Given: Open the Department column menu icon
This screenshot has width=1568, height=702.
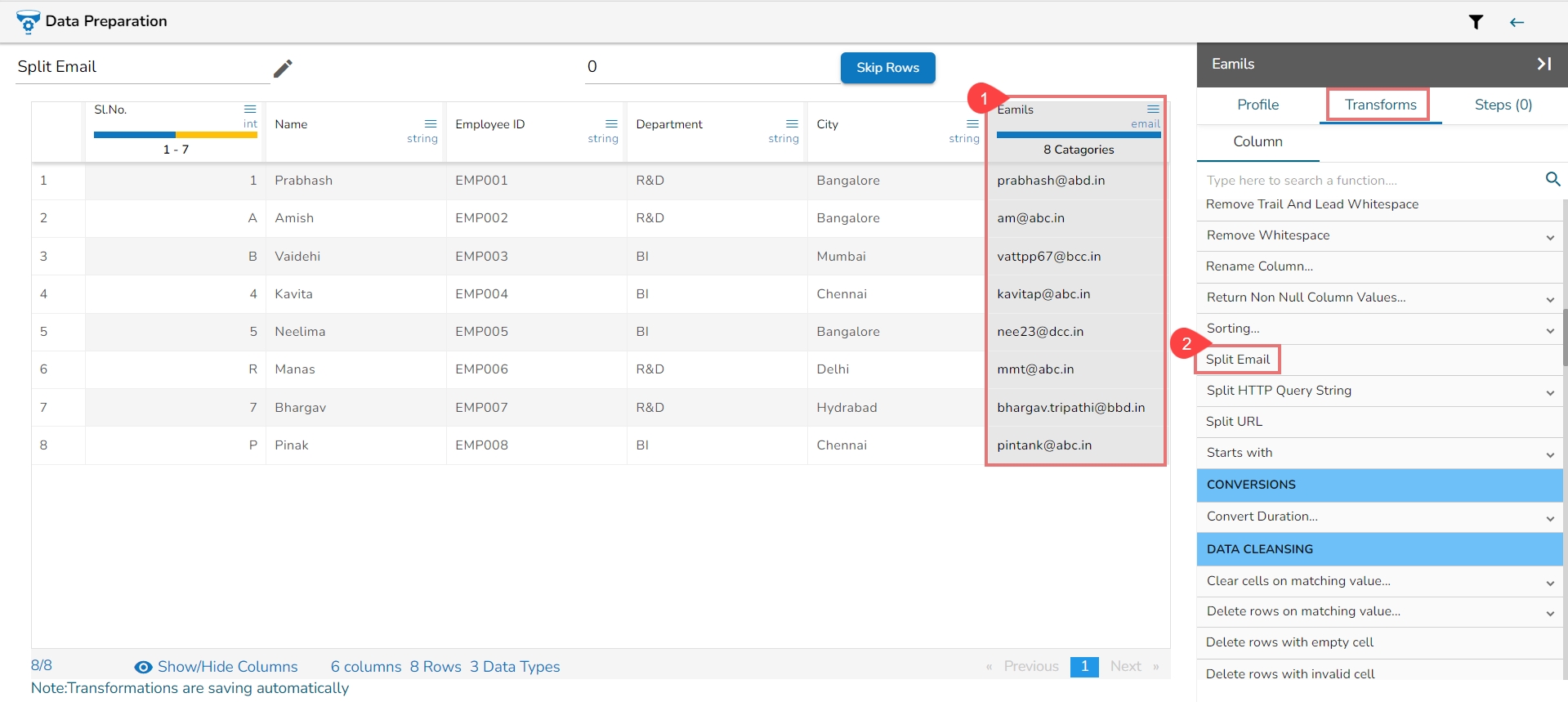Looking at the screenshot, I should [792, 123].
